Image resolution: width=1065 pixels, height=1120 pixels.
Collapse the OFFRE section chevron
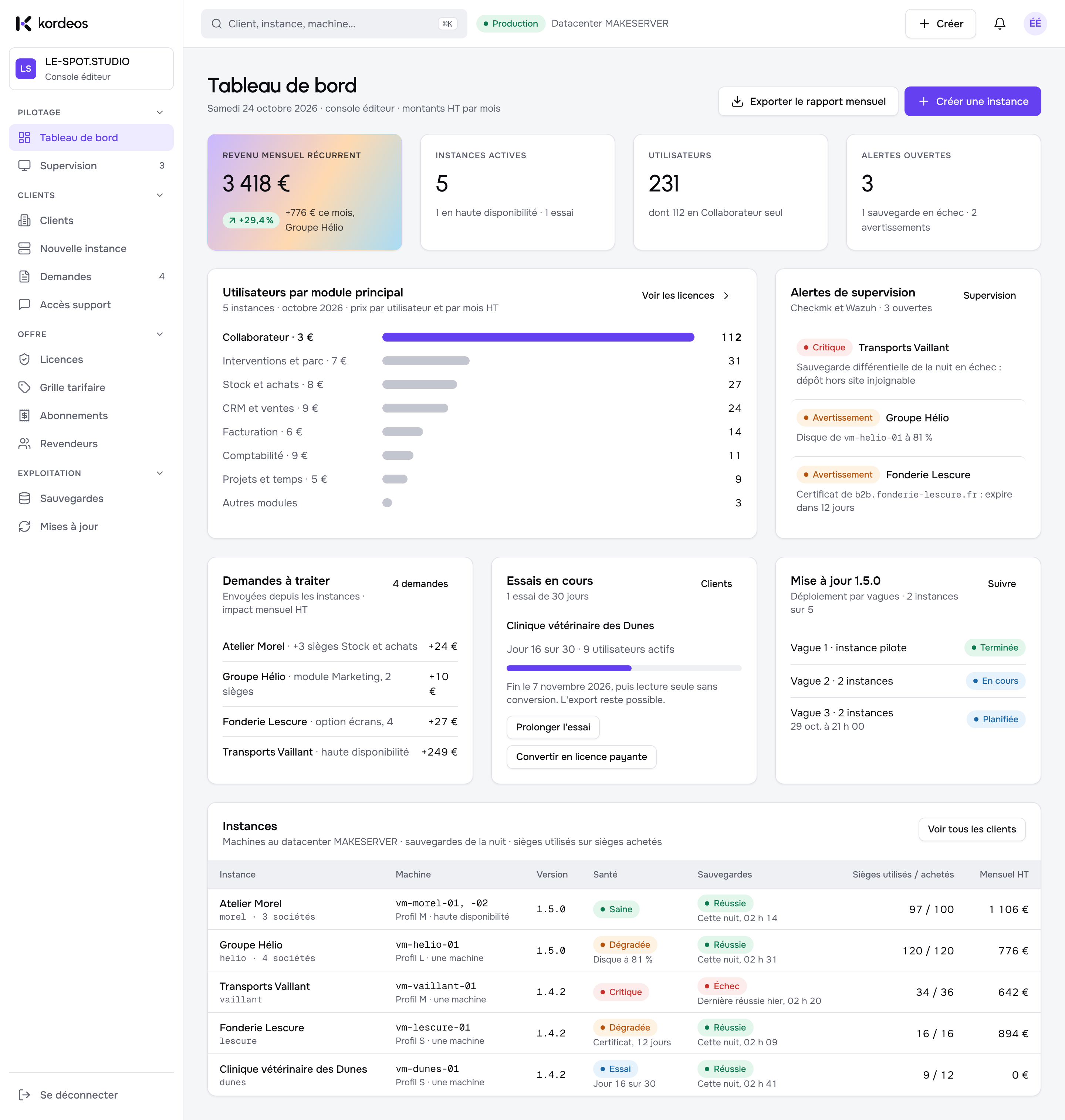[160, 334]
